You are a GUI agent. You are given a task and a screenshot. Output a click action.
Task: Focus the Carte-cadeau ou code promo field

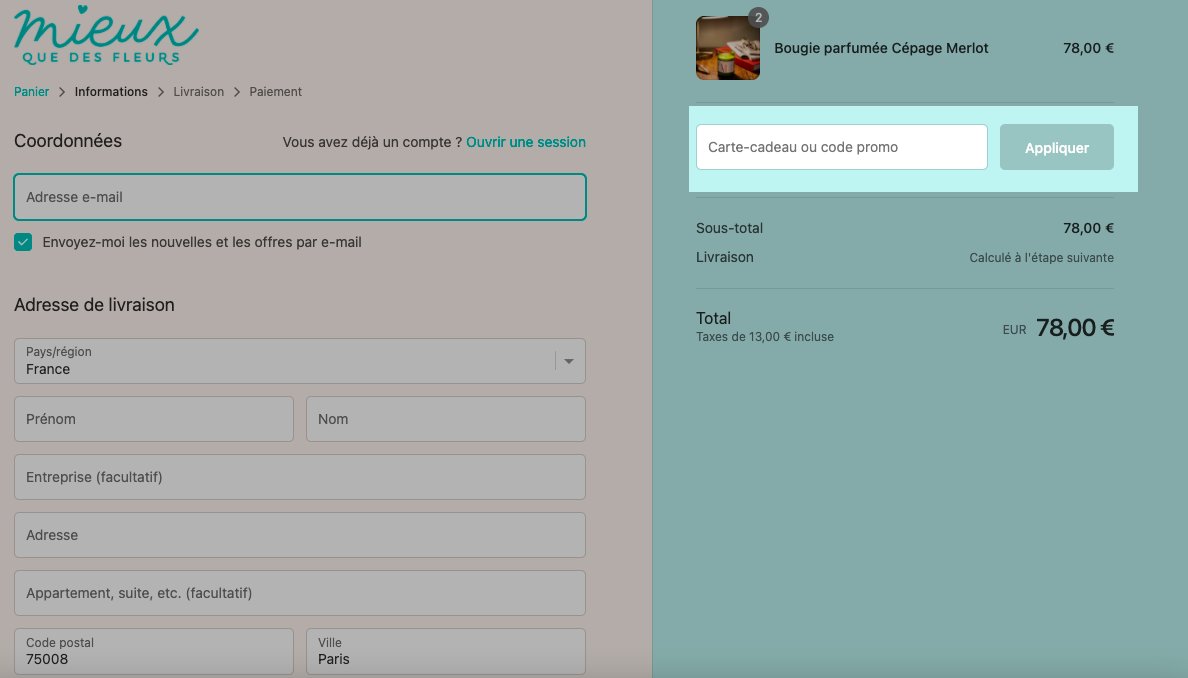click(842, 147)
